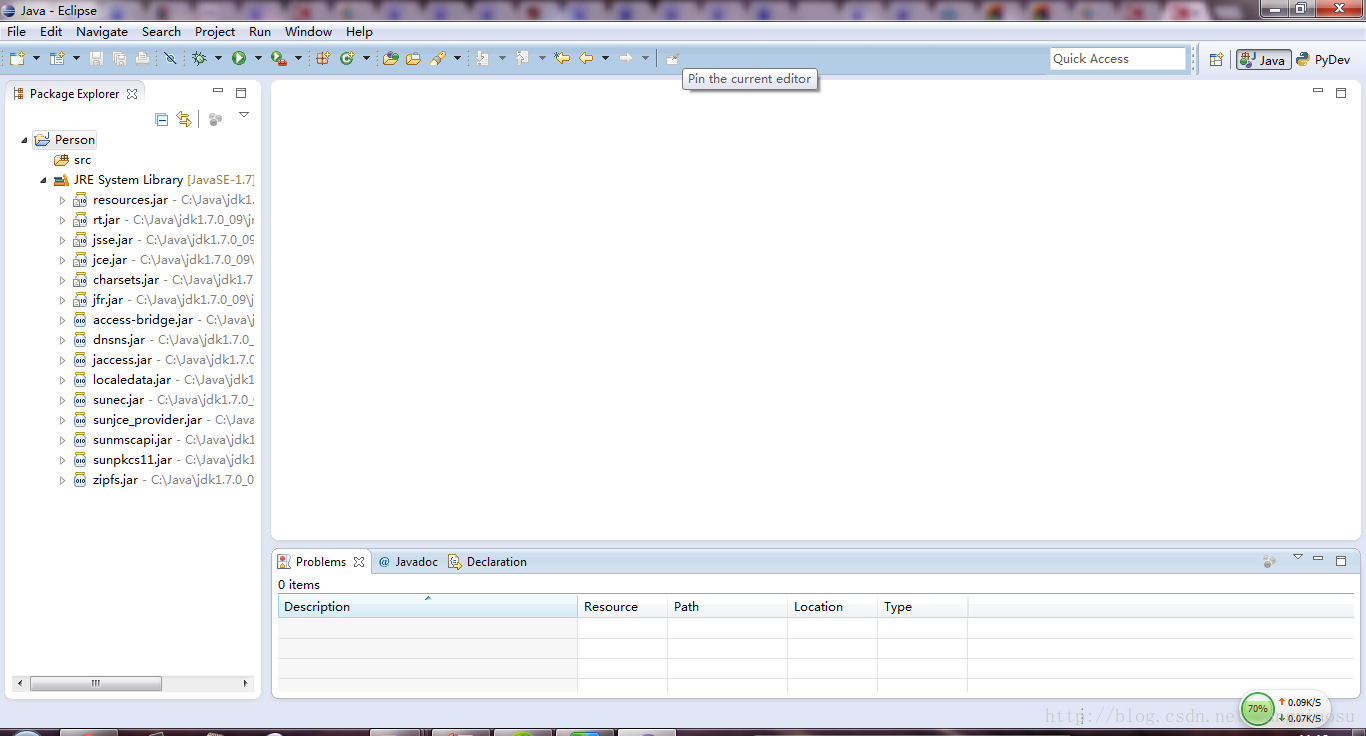Toggle Skip All Breakpoints in toolbar

(170, 59)
